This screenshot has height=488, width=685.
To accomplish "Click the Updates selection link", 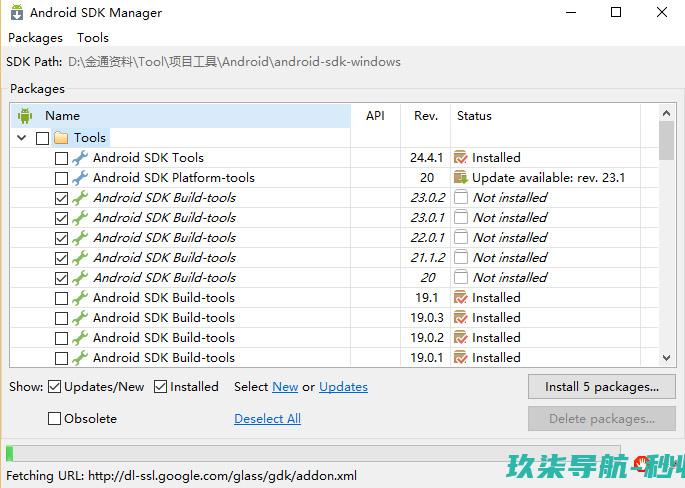I will coord(343,387).
